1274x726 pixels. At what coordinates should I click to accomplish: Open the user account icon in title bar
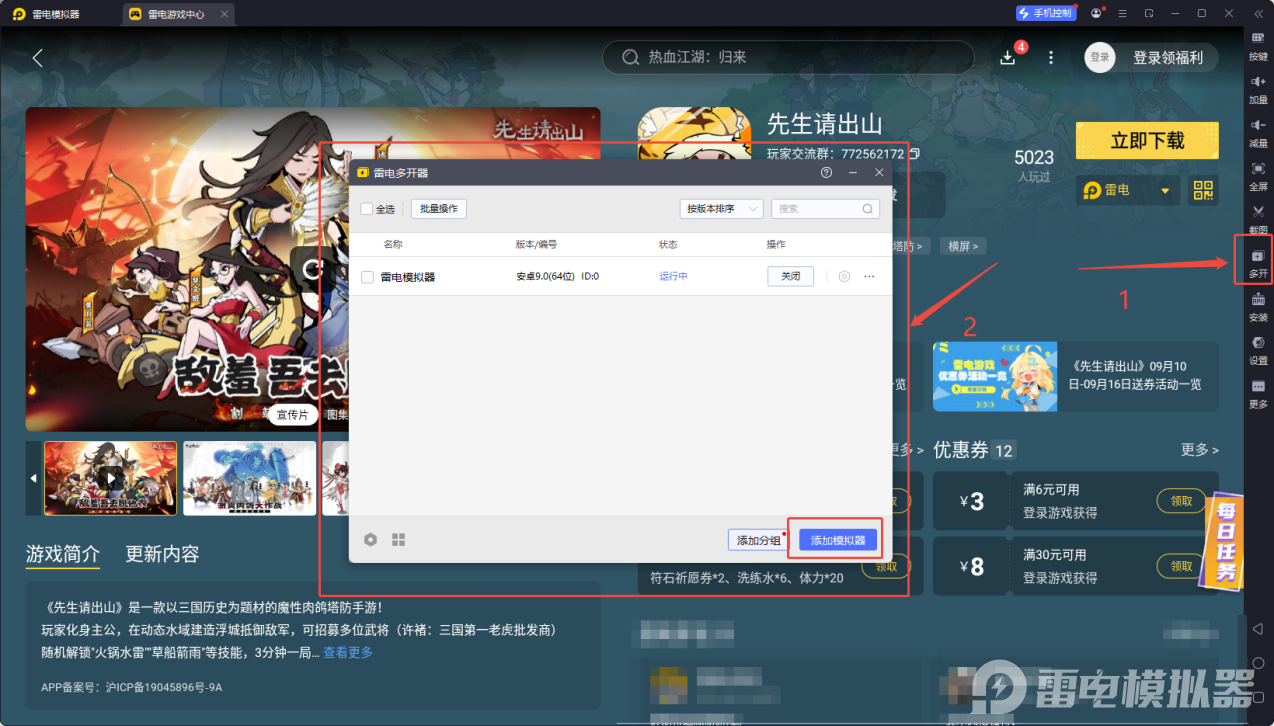(x=1097, y=13)
